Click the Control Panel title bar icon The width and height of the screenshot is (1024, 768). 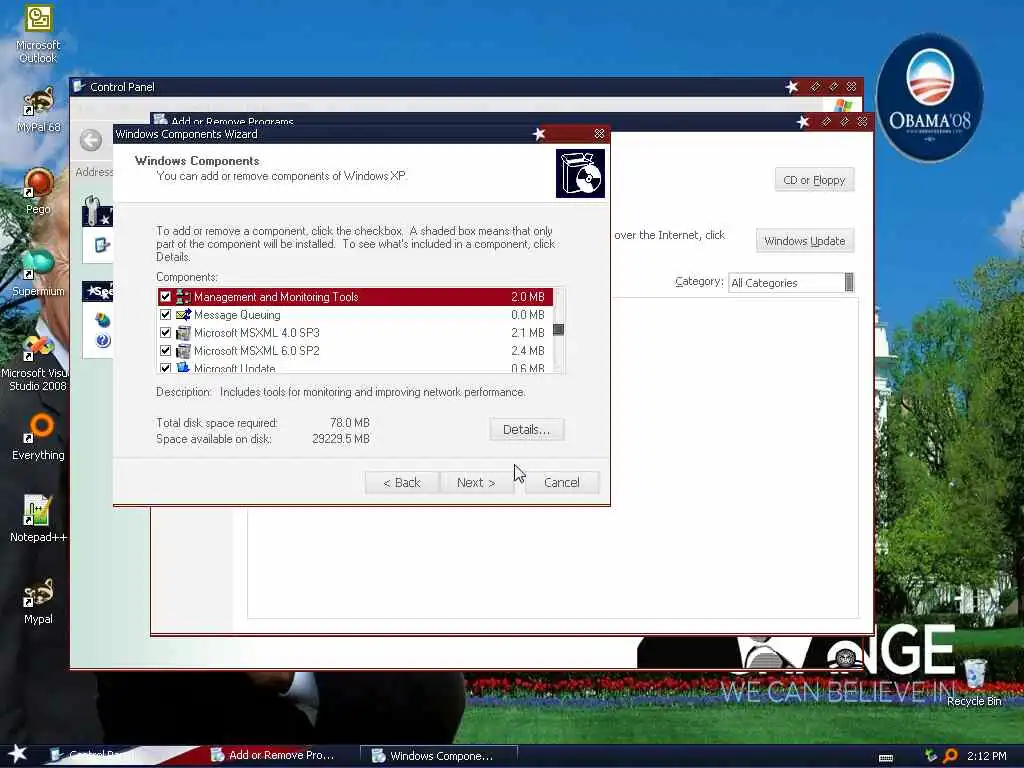[79, 86]
